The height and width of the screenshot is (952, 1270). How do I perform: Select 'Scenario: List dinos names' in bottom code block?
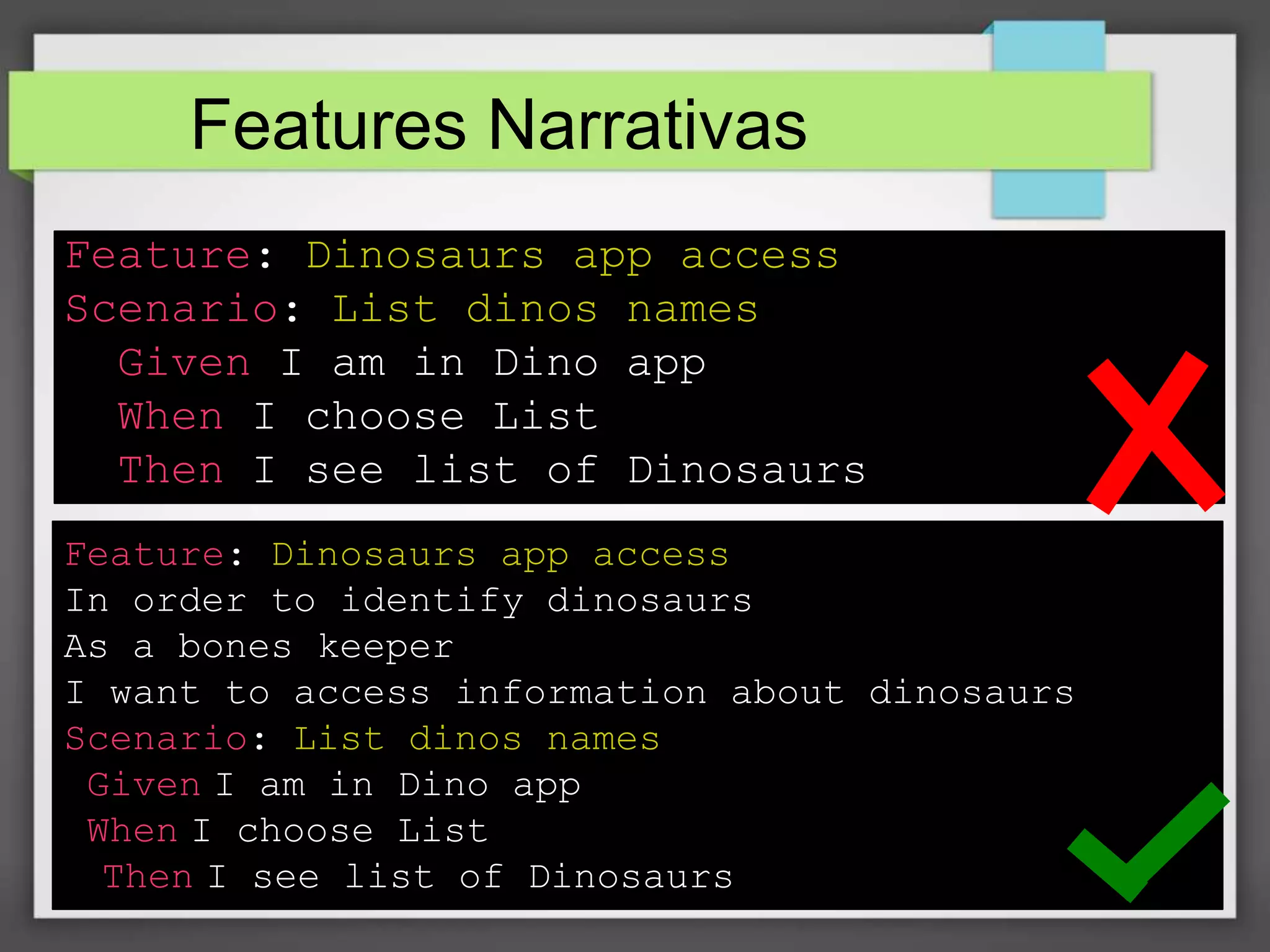(x=363, y=739)
